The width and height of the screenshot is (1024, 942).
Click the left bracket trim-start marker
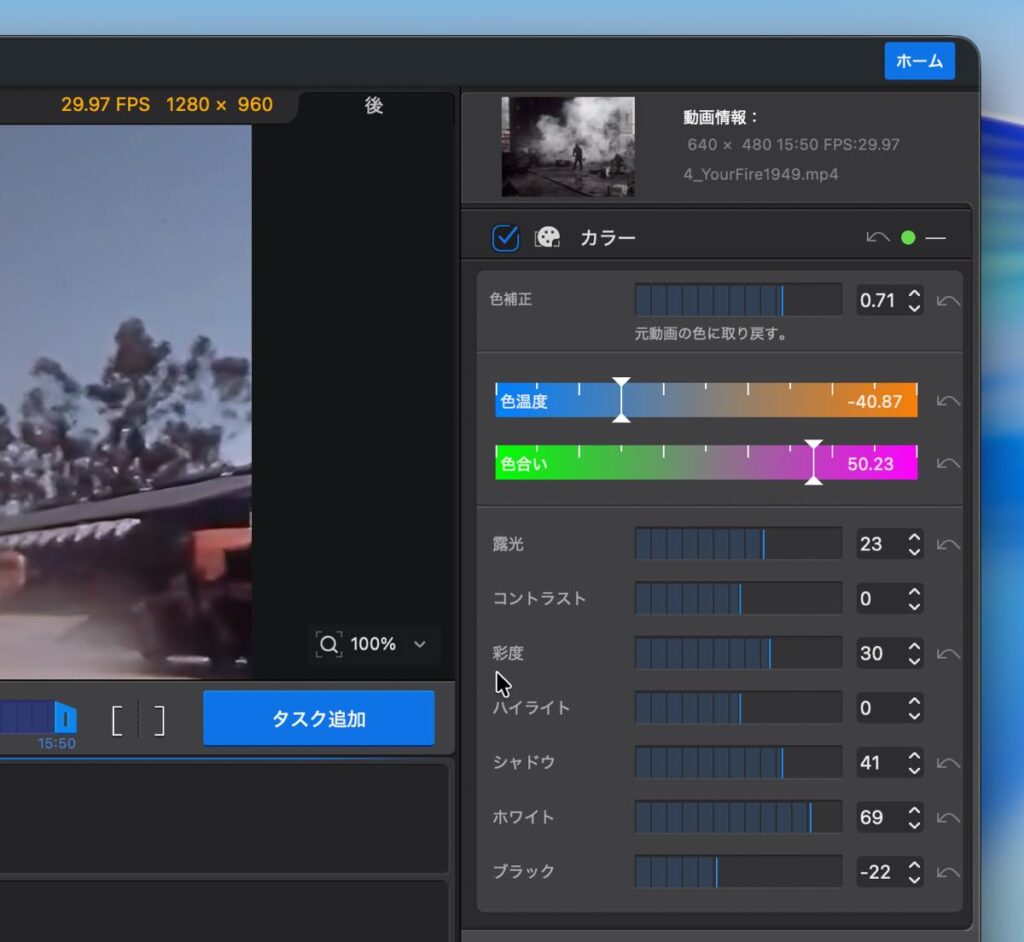coord(117,721)
